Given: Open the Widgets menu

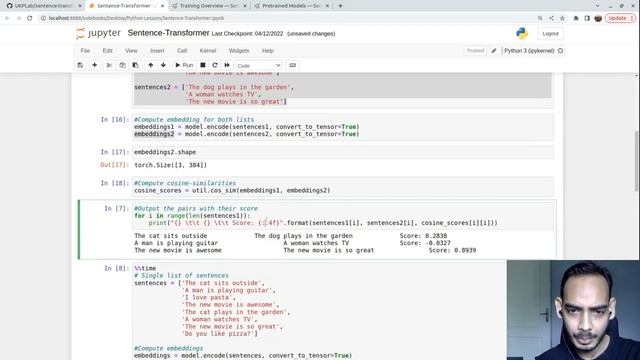Looking at the screenshot, I should point(239,51).
